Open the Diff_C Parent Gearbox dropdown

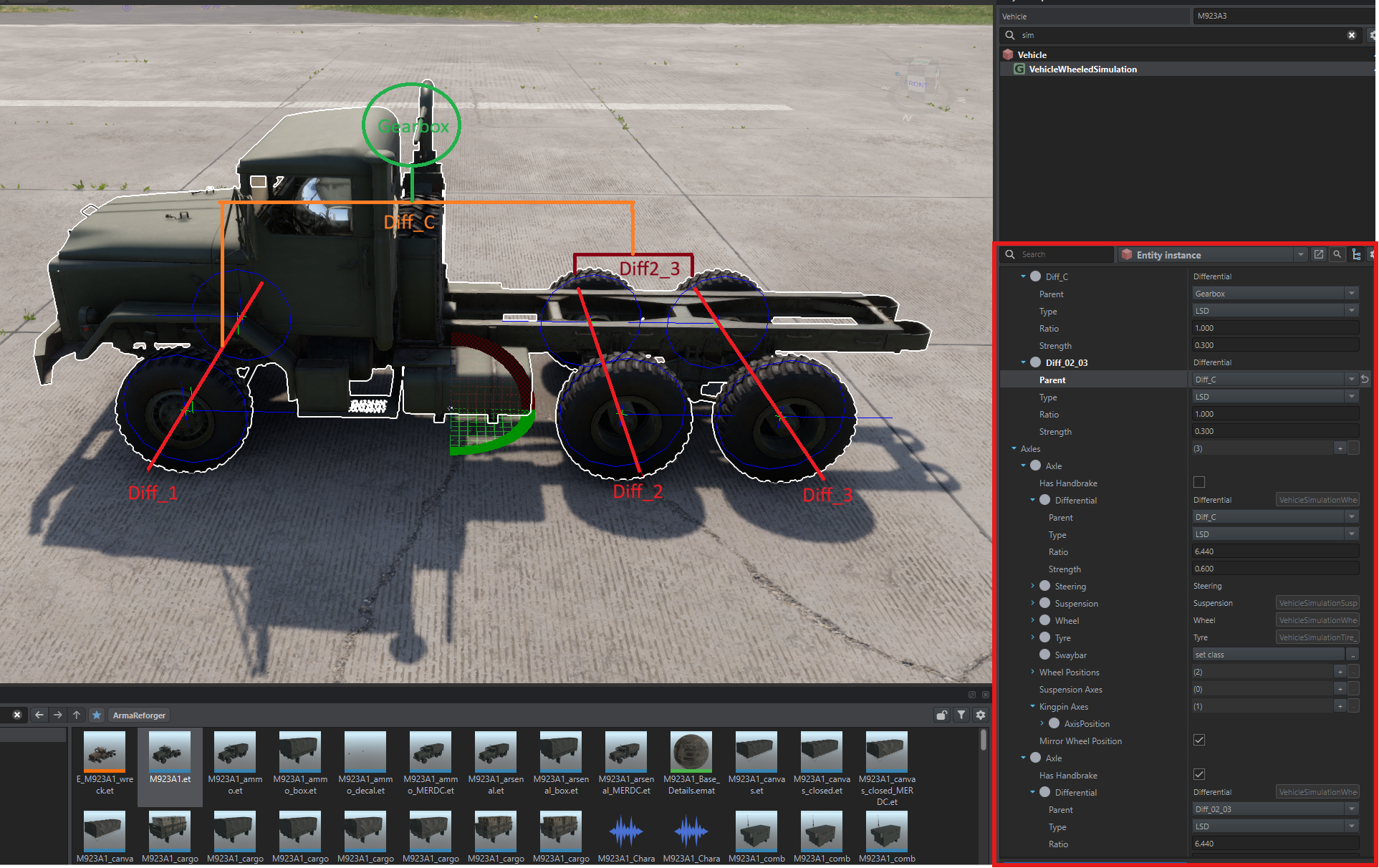(x=1275, y=294)
